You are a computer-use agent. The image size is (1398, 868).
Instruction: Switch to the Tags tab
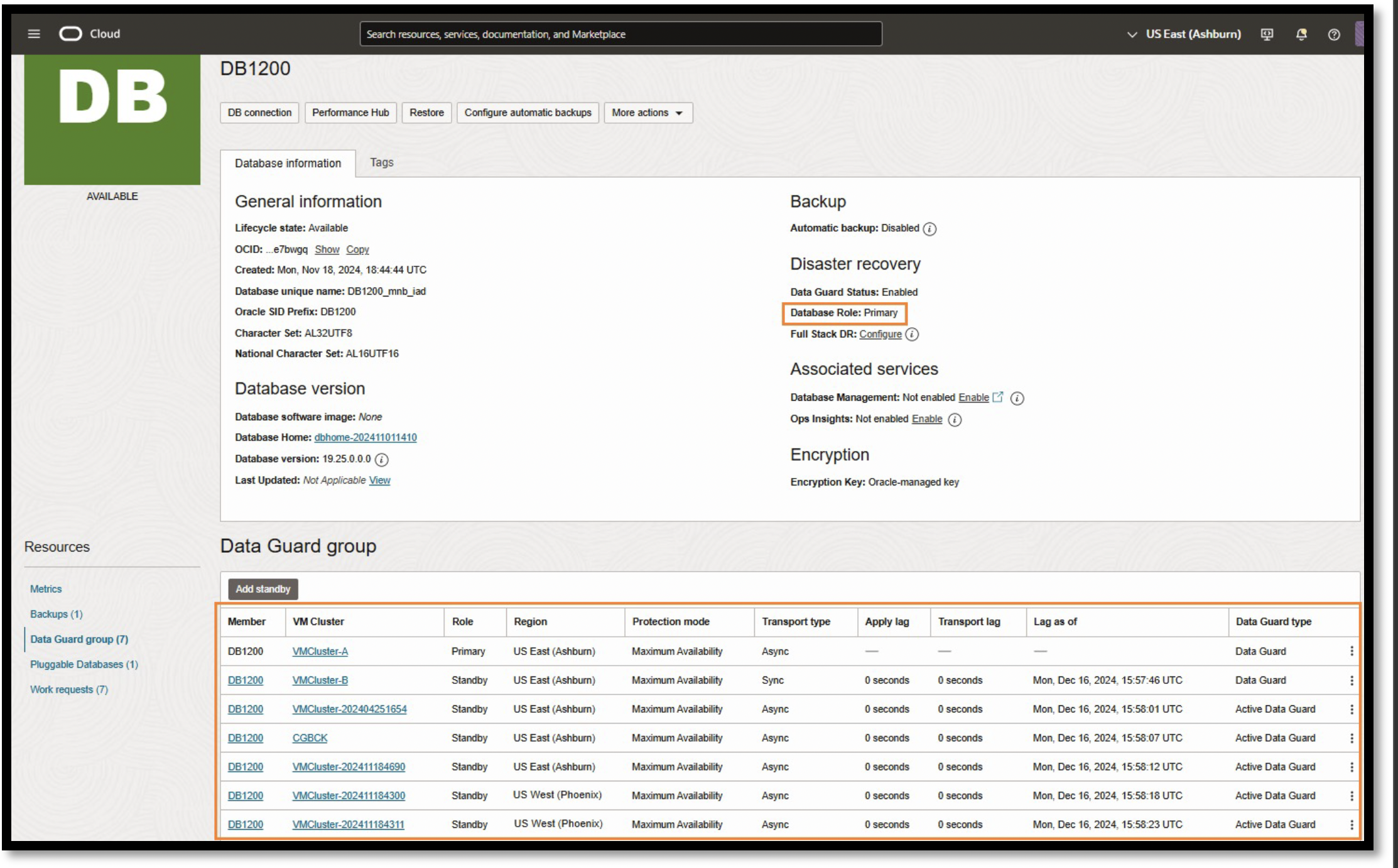pos(381,163)
